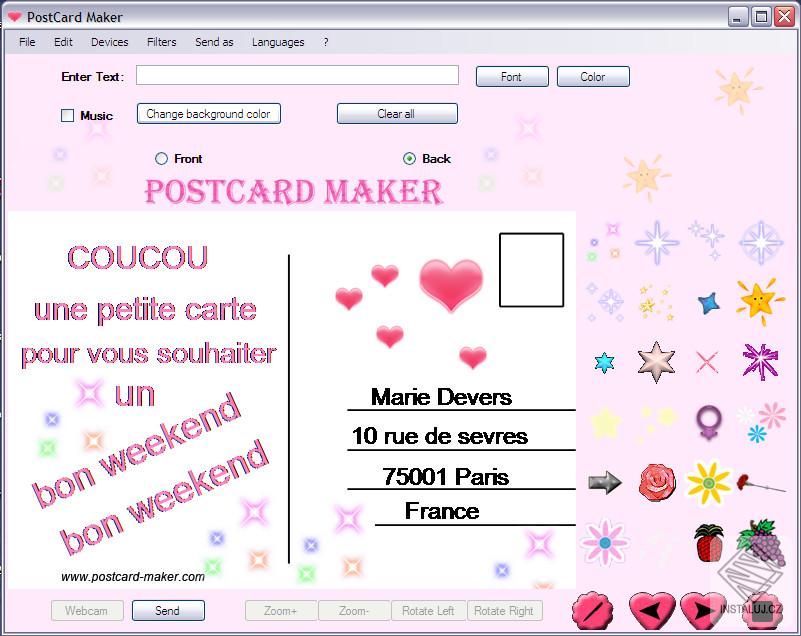Select the Marie Devers address line
This screenshot has width=801, height=636.
pos(441,397)
